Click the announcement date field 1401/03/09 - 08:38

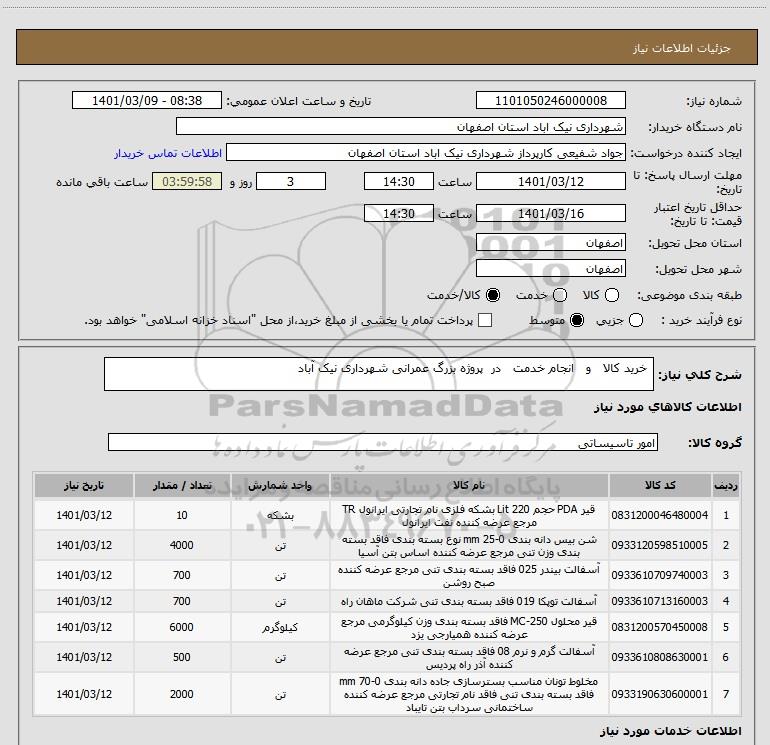147,100
